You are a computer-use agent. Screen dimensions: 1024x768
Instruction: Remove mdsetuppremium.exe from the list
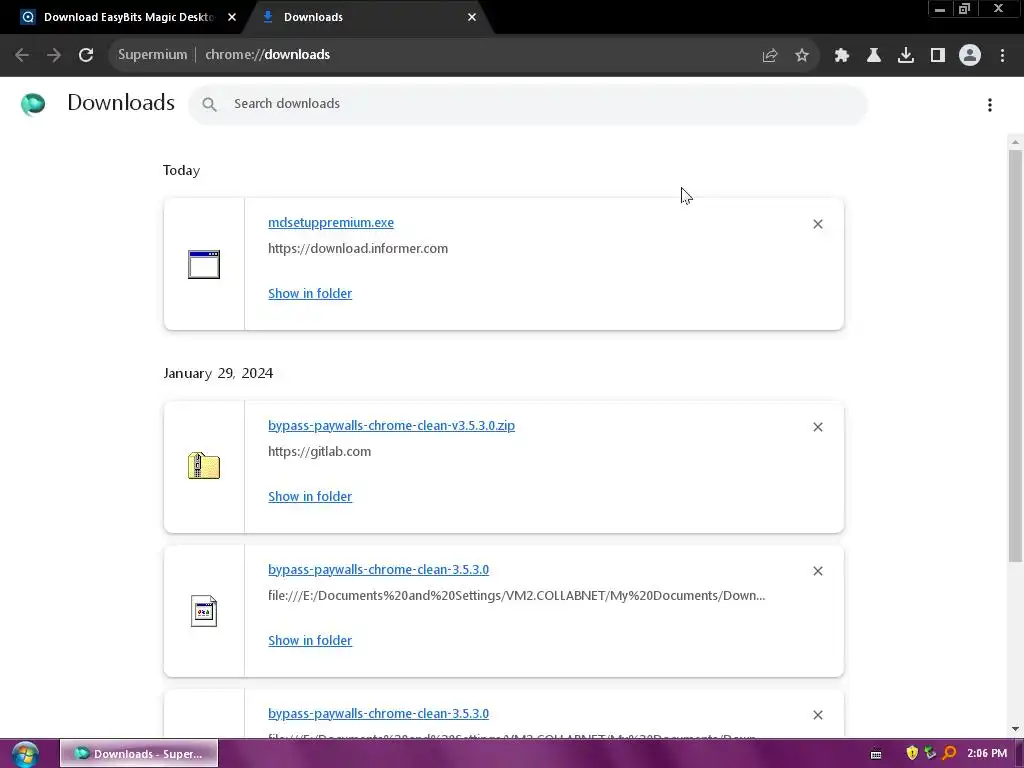(x=818, y=224)
